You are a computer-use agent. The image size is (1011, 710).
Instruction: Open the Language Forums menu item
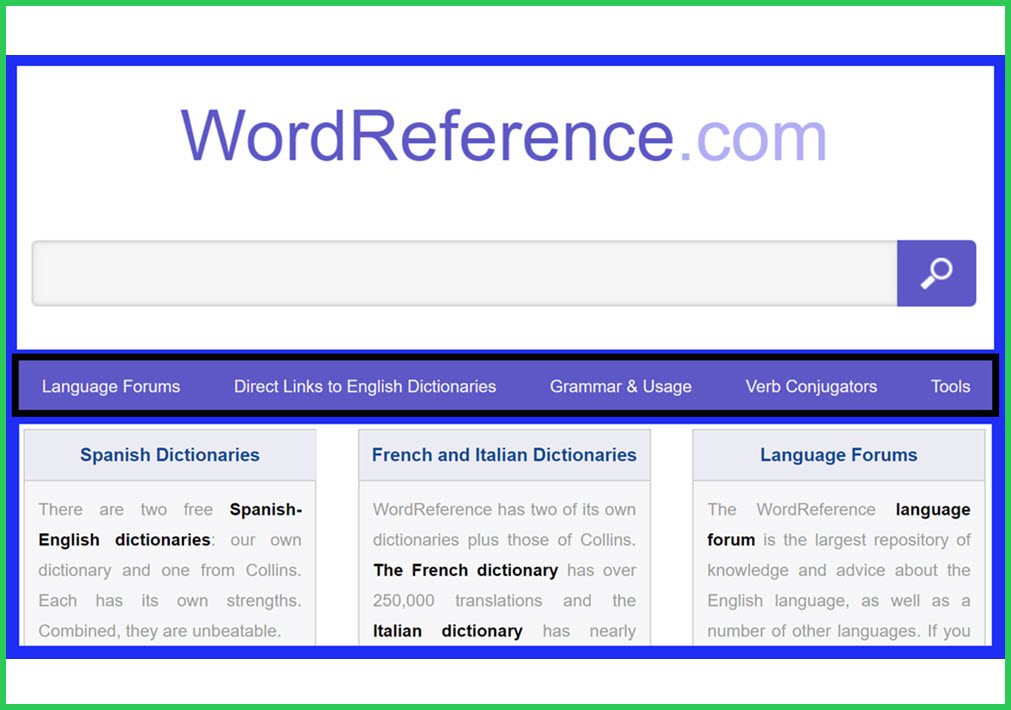pos(111,386)
